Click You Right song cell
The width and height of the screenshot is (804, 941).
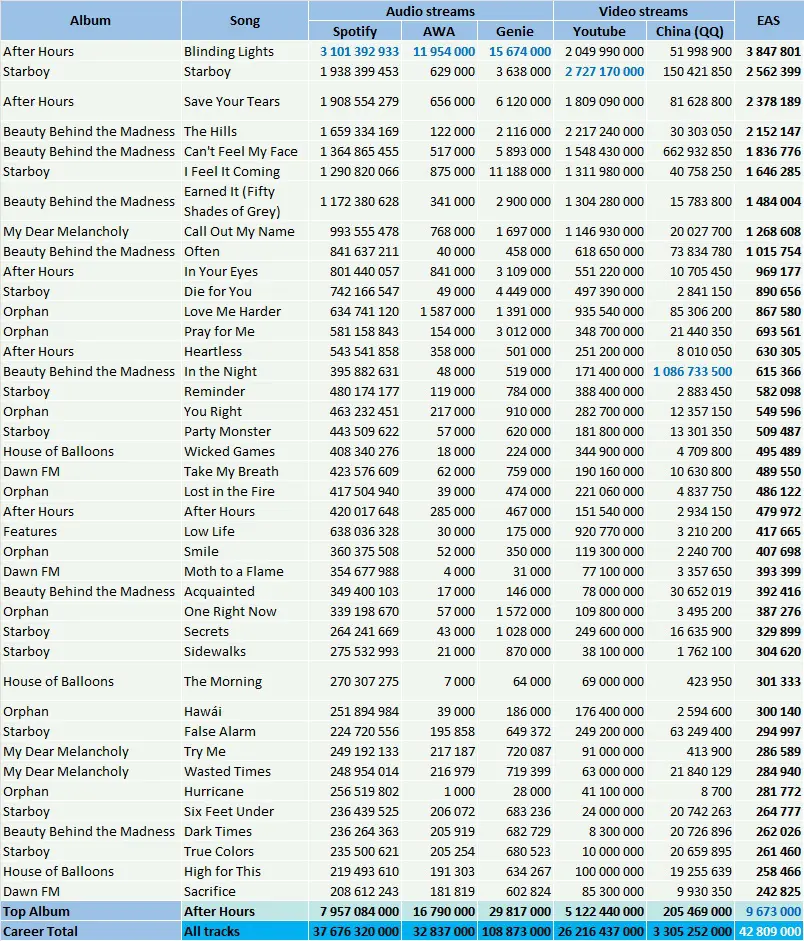pos(245,412)
